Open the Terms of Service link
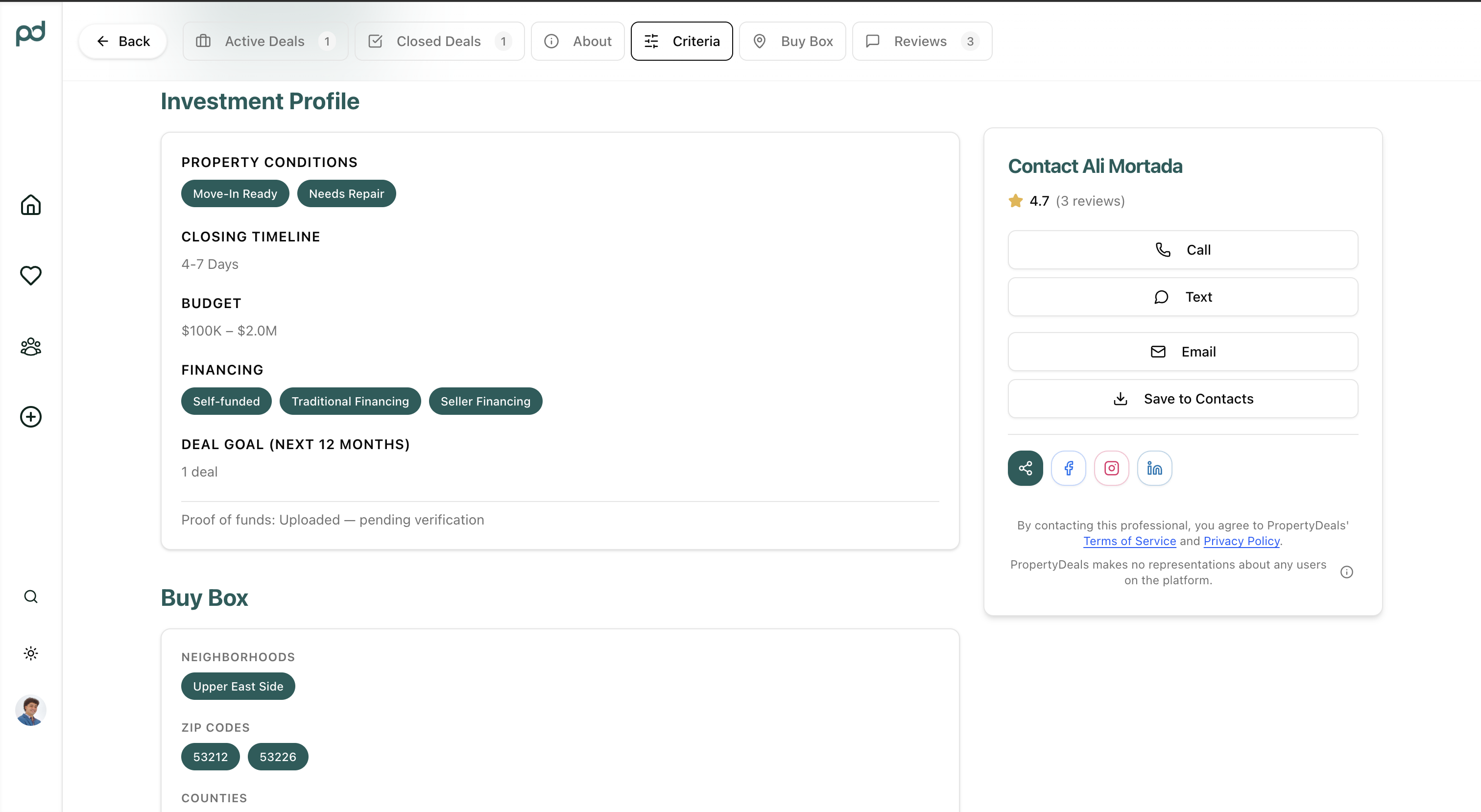 [1129, 541]
